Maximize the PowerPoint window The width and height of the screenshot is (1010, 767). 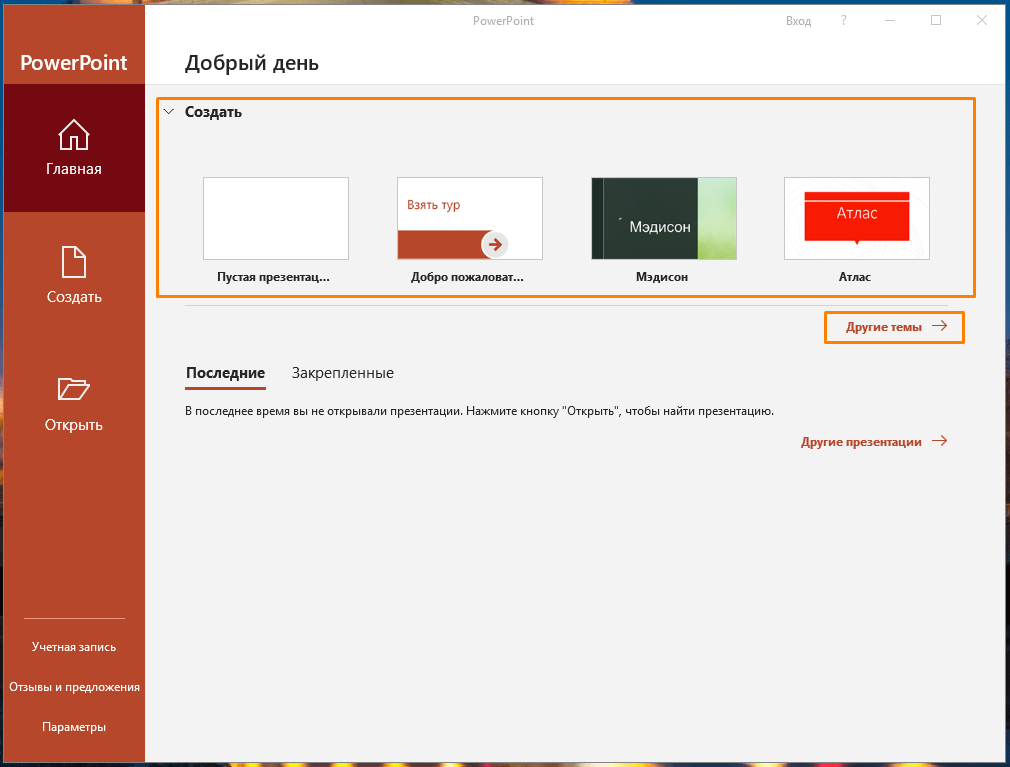[936, 21]
